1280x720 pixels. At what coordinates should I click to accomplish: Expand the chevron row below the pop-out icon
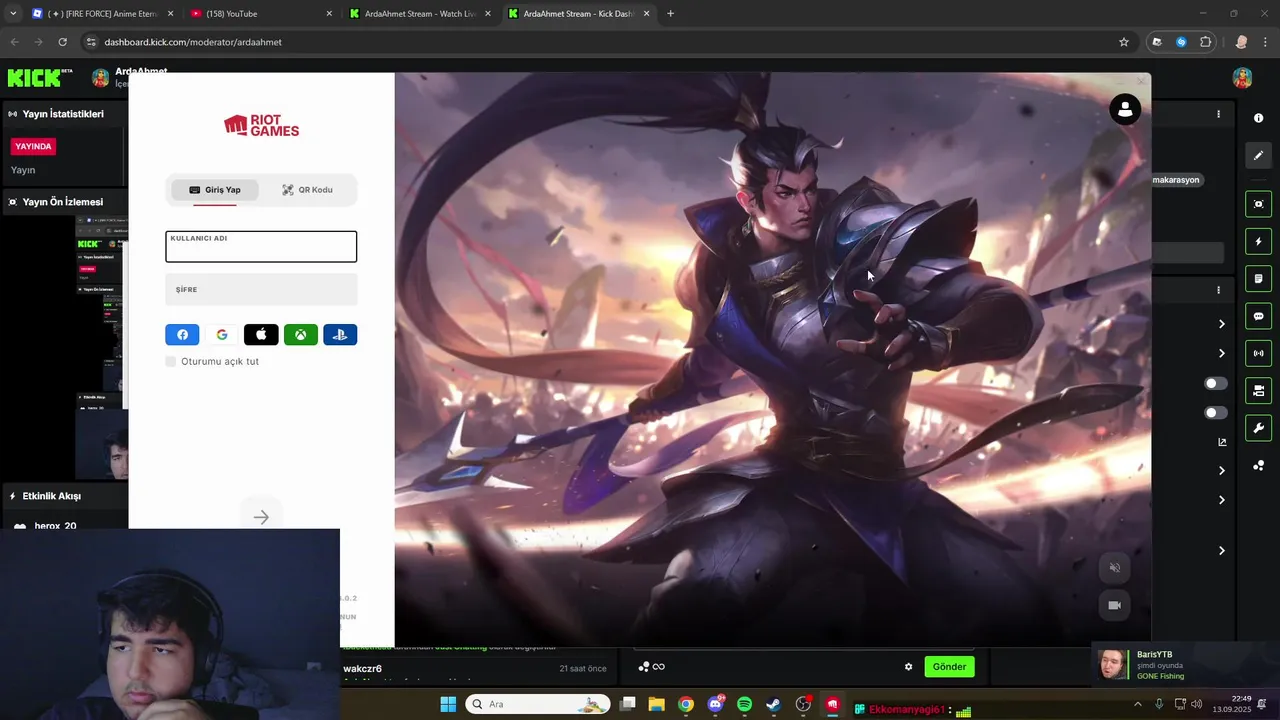pos(1221,470)
